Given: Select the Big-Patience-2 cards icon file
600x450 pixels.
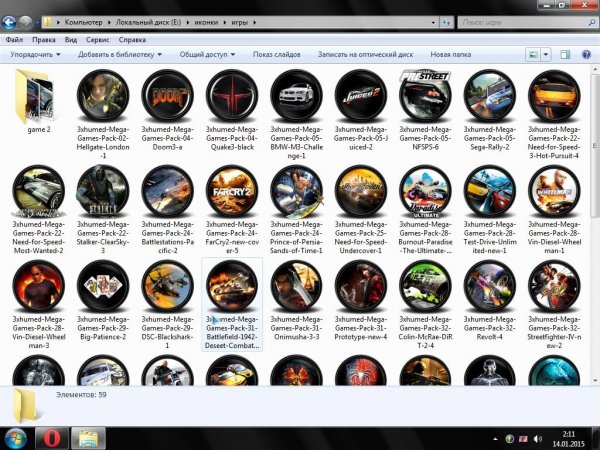Looking at the screenshot, I should pos(103,300).
